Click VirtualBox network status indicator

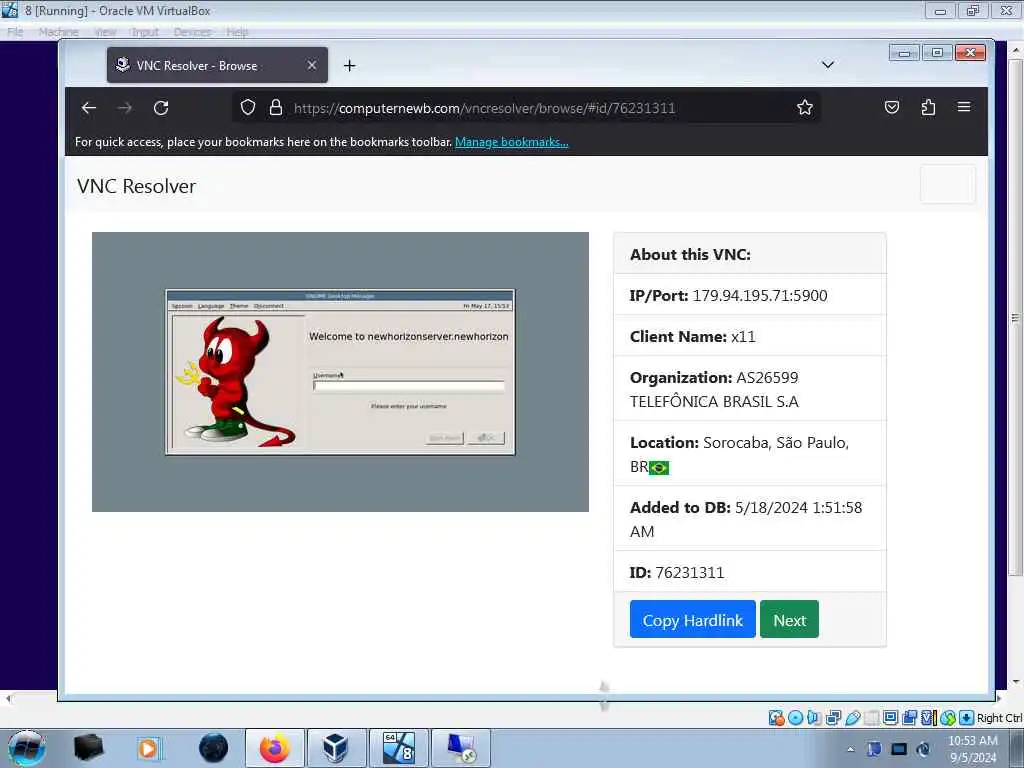(x=833, y=718)
